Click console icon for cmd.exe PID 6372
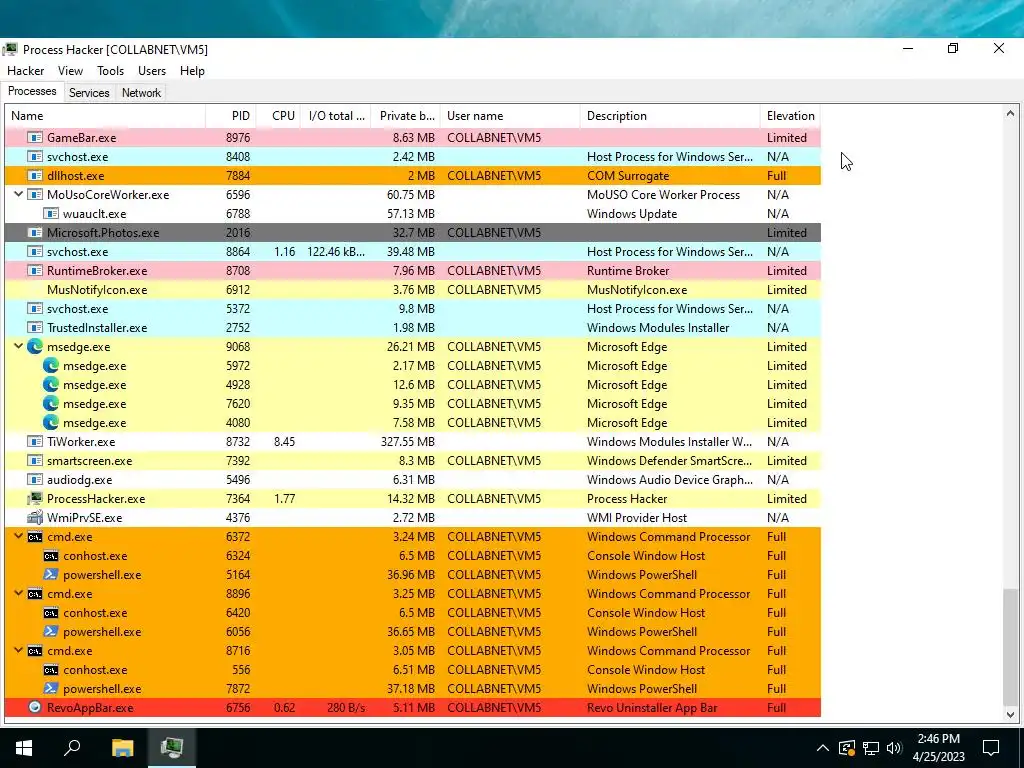This screenshot has width=1024, height=768. 35,537
